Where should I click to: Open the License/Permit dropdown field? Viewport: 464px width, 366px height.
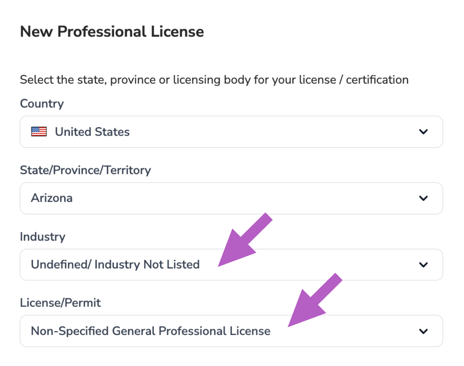tap(231, 331)
